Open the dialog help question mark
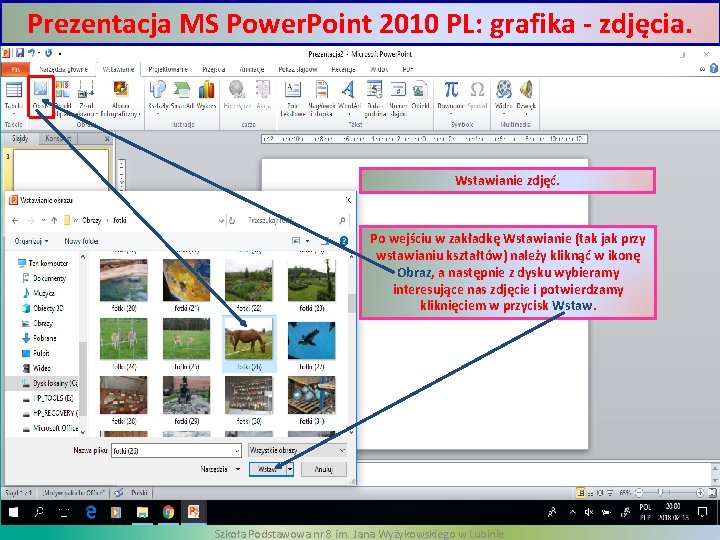This screenshot has width=720, height=540. [x=343, y=241]
